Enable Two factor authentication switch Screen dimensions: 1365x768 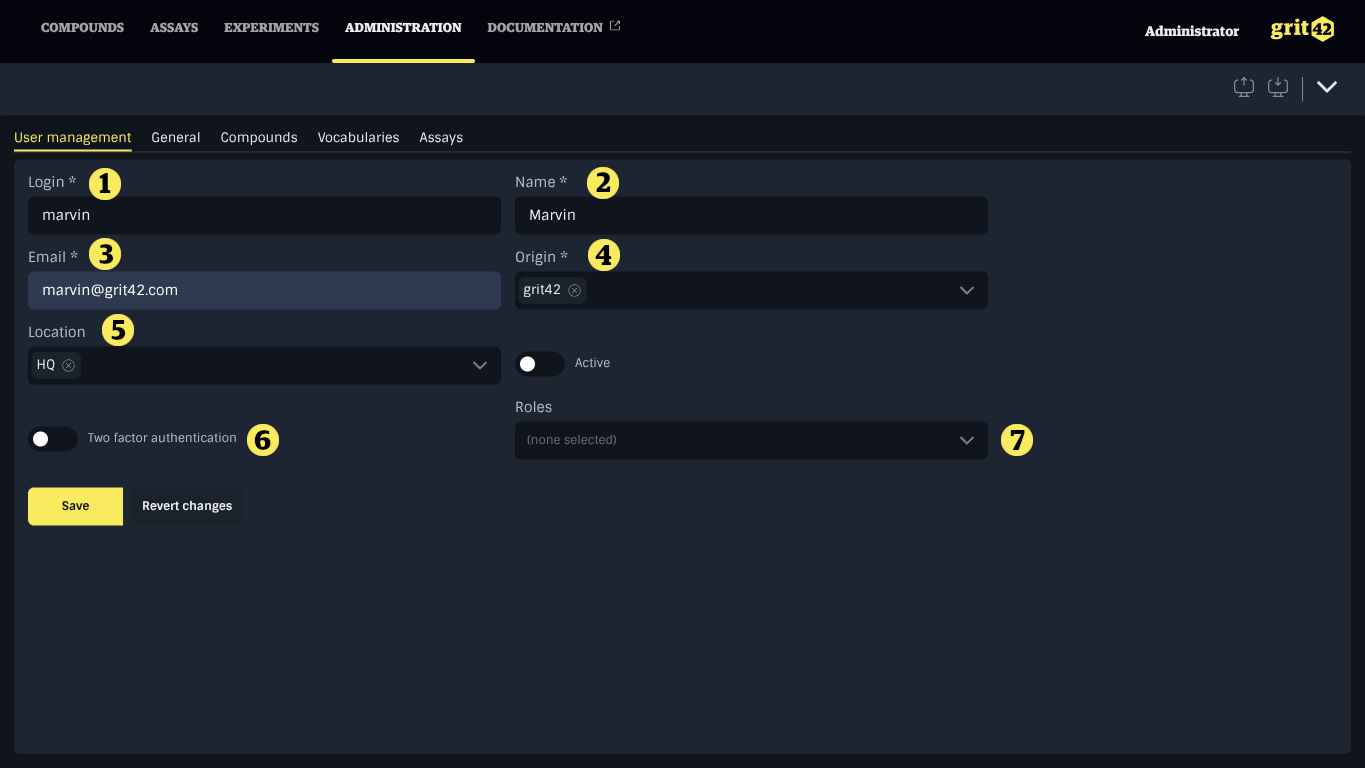tap(53, 439)
